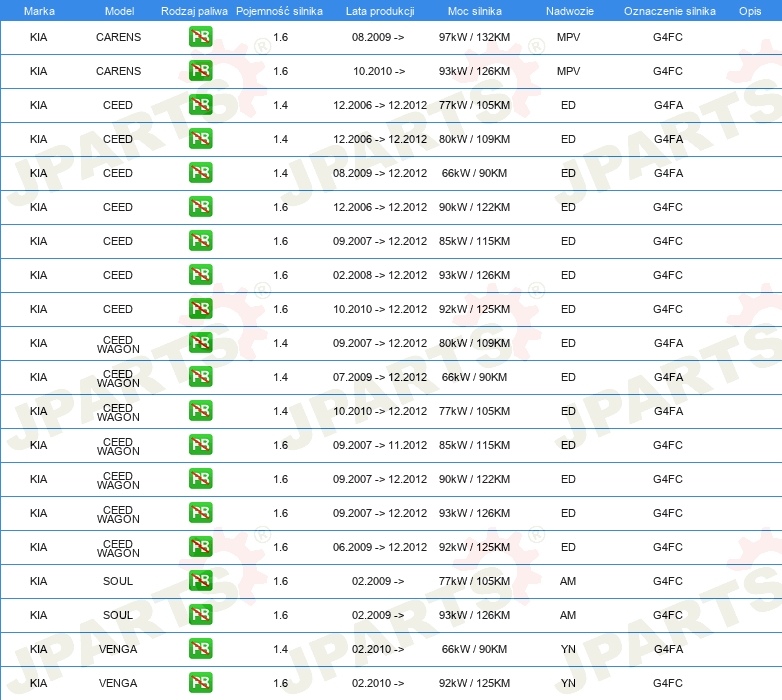Click petrol icon in CEED WAGON 93kW / 126KM row
The width and height of the screenshot is (782, 700).
coord(200,513)
